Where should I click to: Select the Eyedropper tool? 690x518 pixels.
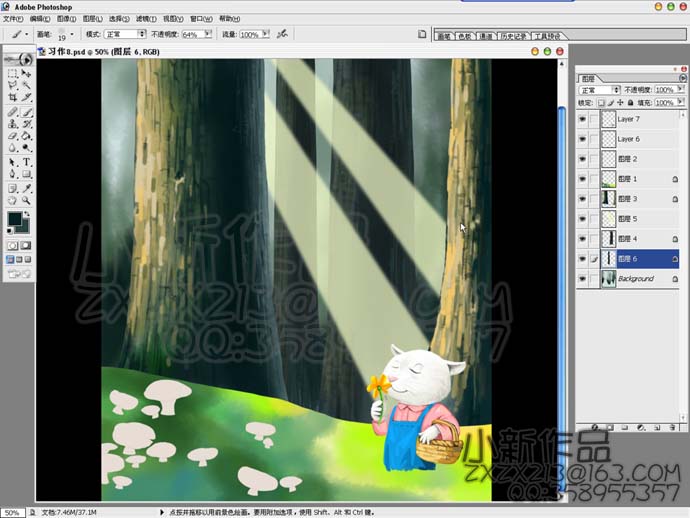coord(26,189)
